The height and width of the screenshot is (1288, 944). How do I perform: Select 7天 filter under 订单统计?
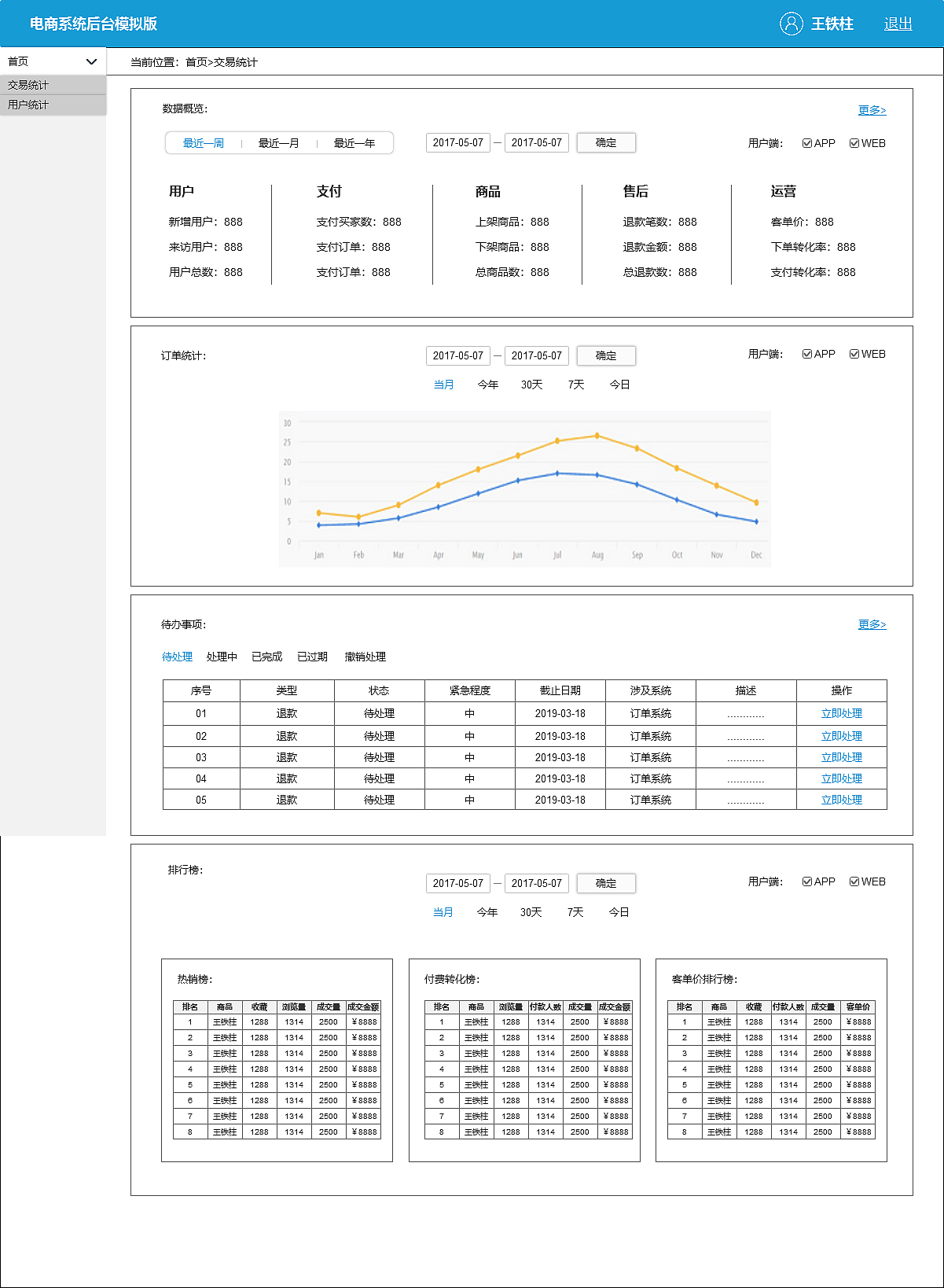click(x=576, y=385)
